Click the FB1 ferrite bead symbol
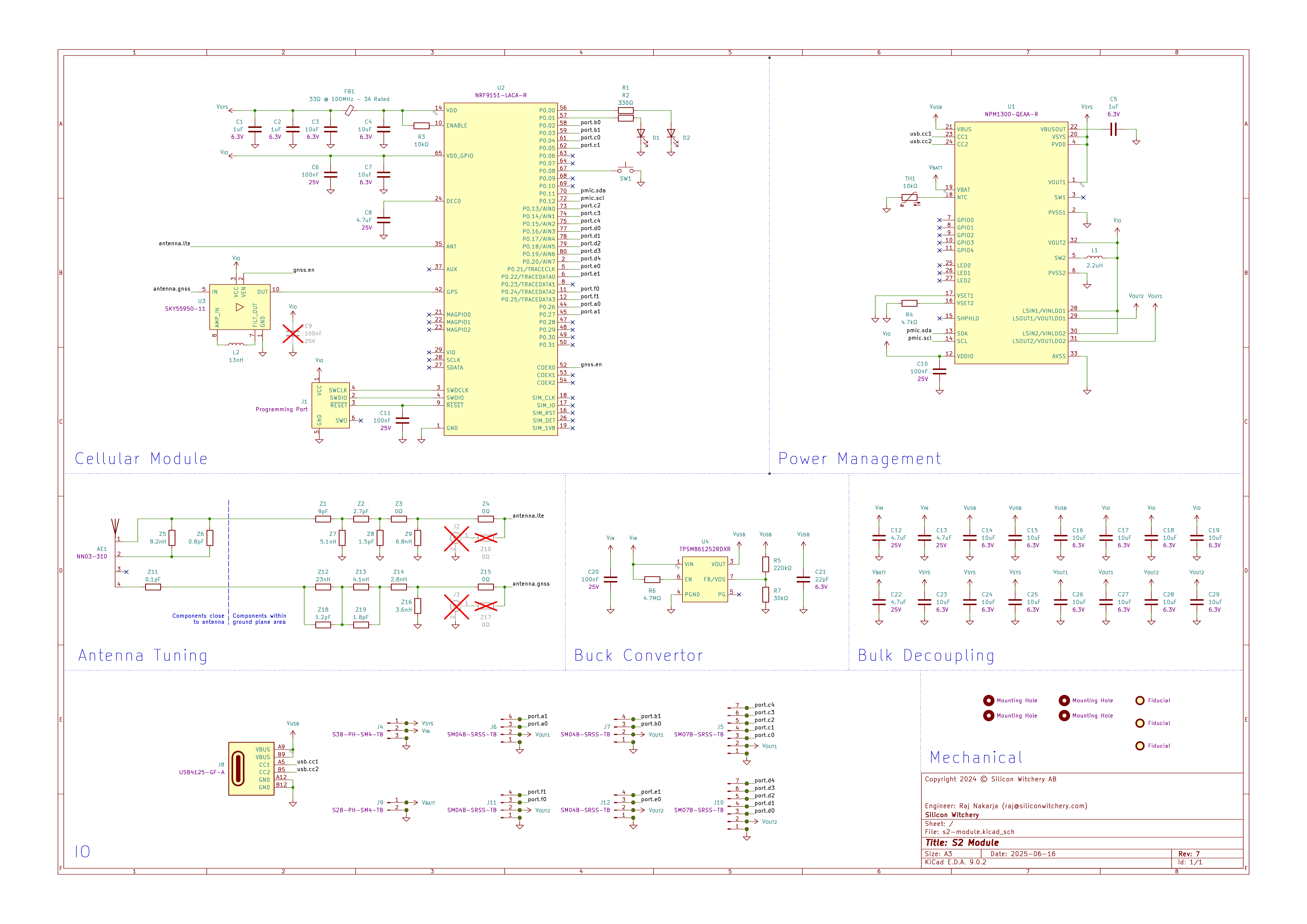This screenshot has height=924, width=1307. [x=349, y=110]
